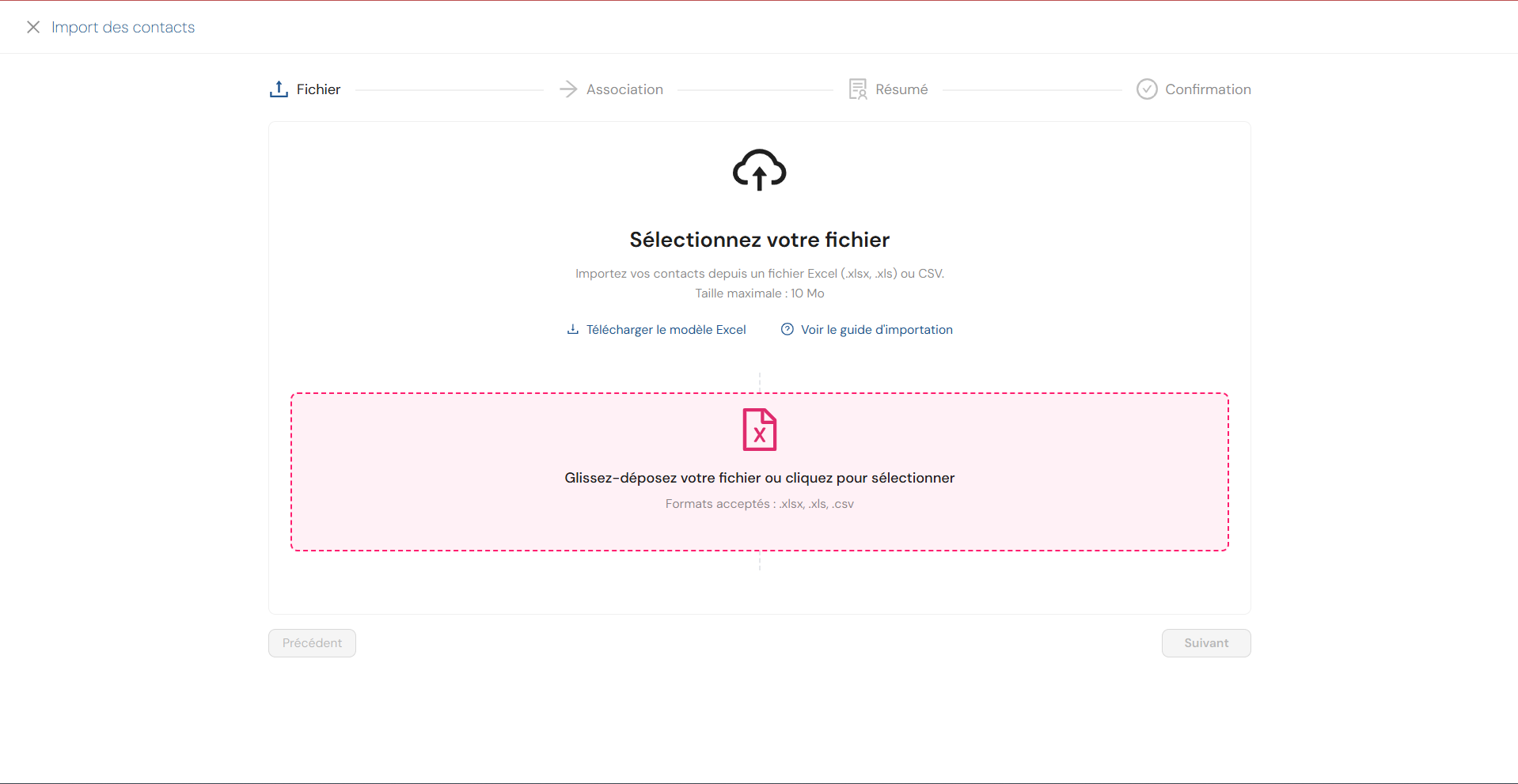The image size is (1518, 784).
Task: Click the help circle icon beside guide link
Action: coord(787,329)
